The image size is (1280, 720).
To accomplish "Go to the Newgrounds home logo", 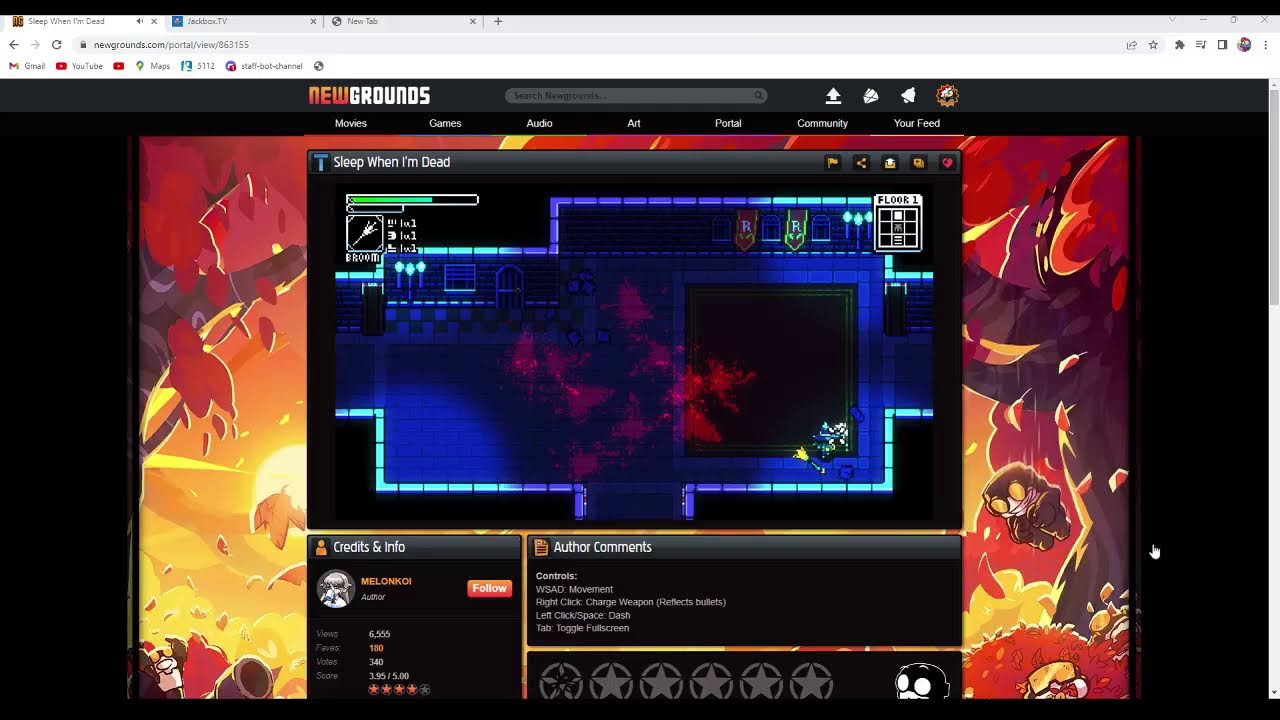I will [369, 96].
